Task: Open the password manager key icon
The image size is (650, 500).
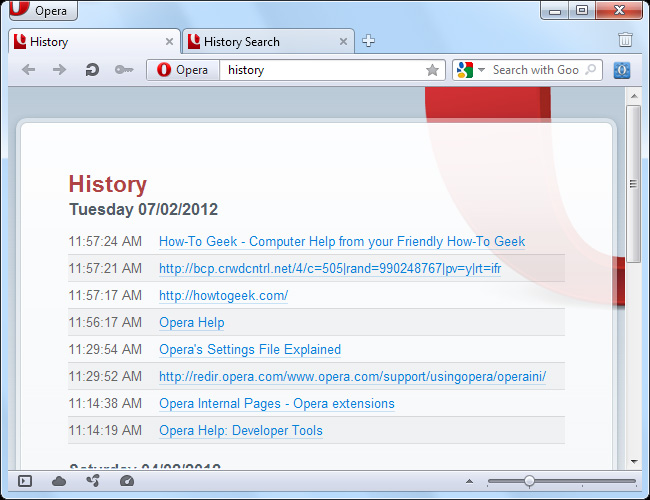Action: click(124, 70)
